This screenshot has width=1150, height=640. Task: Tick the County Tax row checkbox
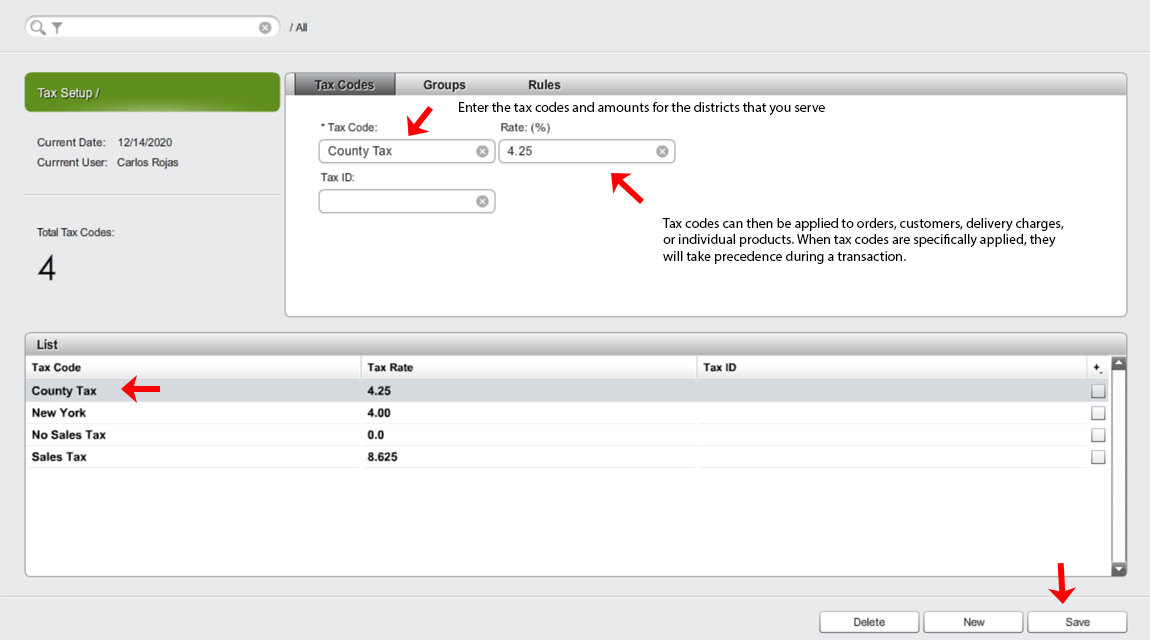tap(1098, 391)
